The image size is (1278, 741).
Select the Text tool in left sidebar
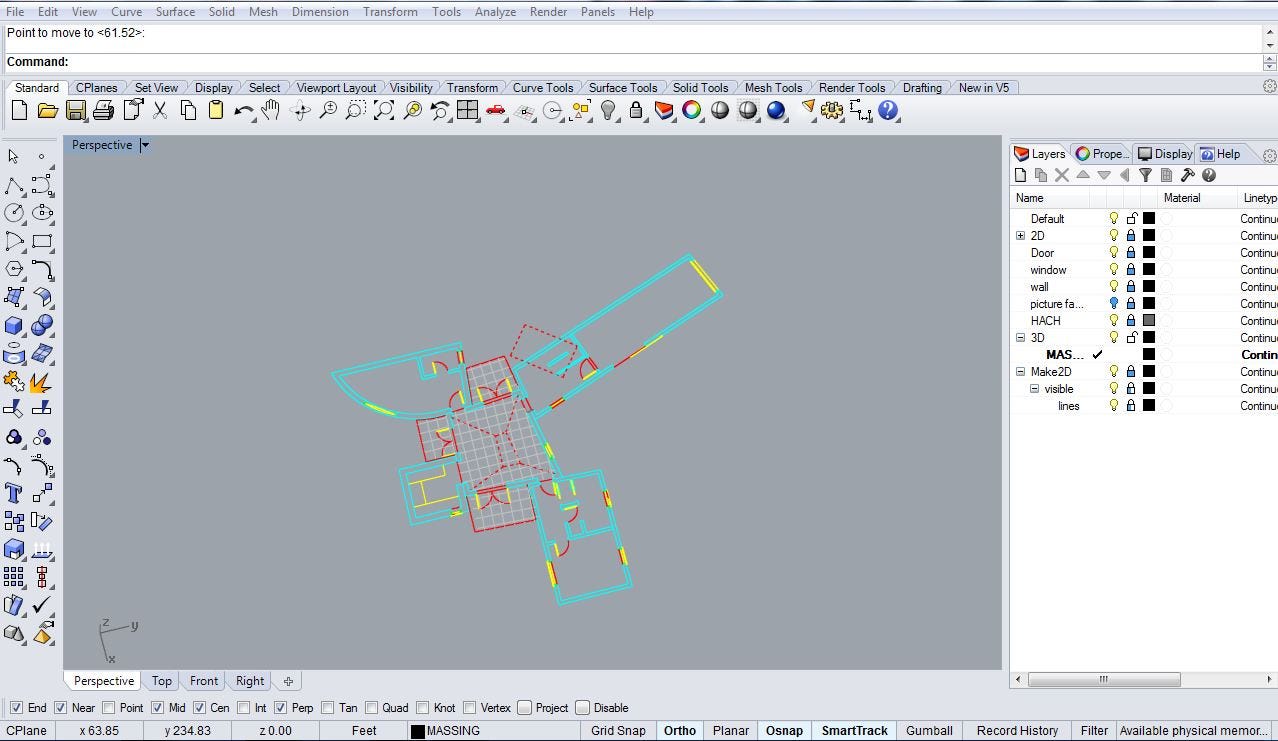[14, 493]
